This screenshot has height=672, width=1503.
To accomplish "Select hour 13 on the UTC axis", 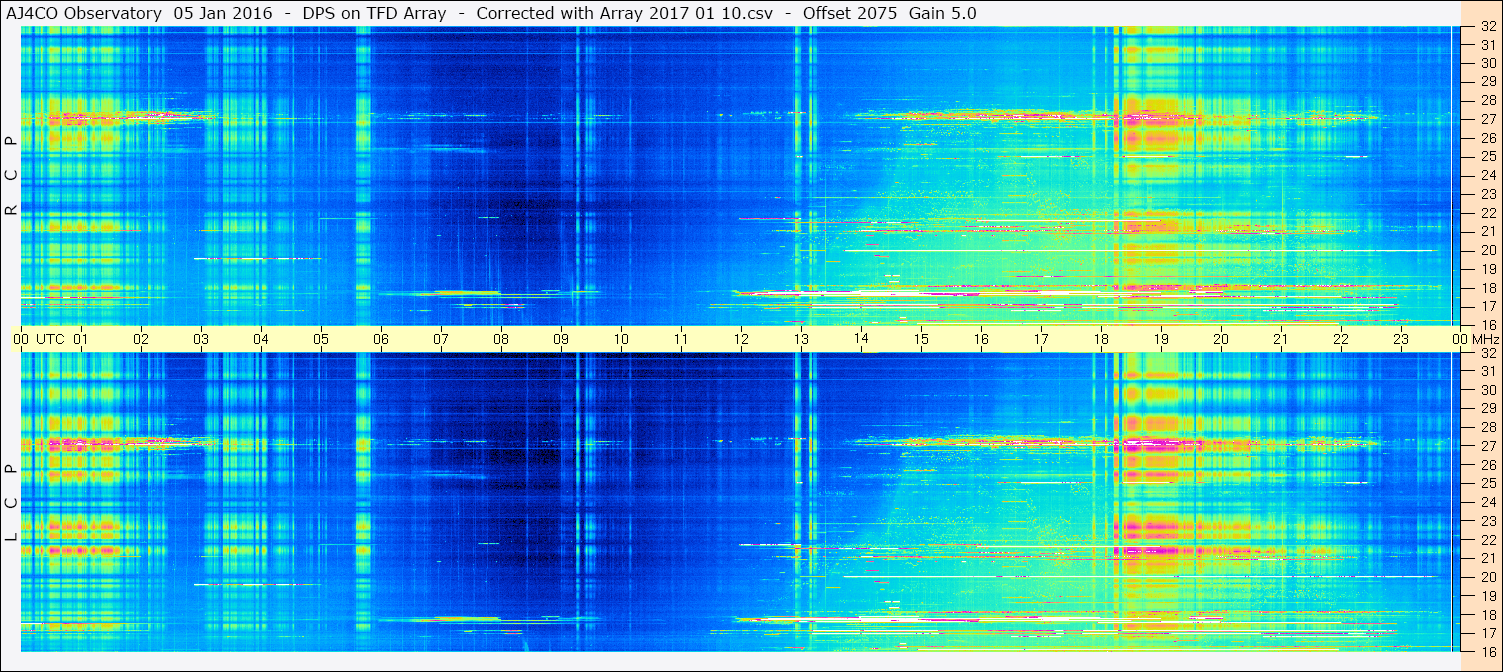I will (801, 339).
